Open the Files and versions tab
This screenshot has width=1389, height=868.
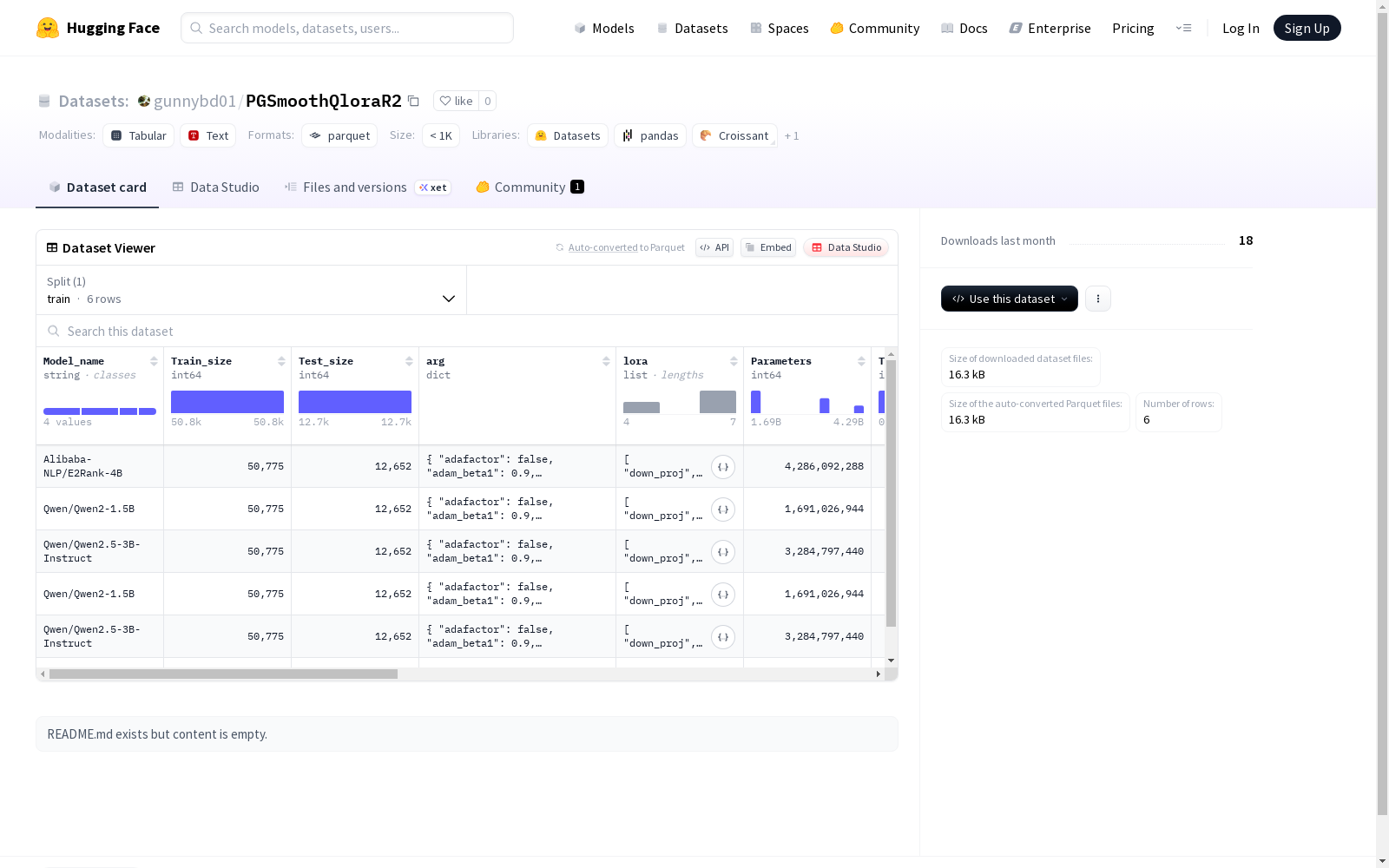click(367, 187)
